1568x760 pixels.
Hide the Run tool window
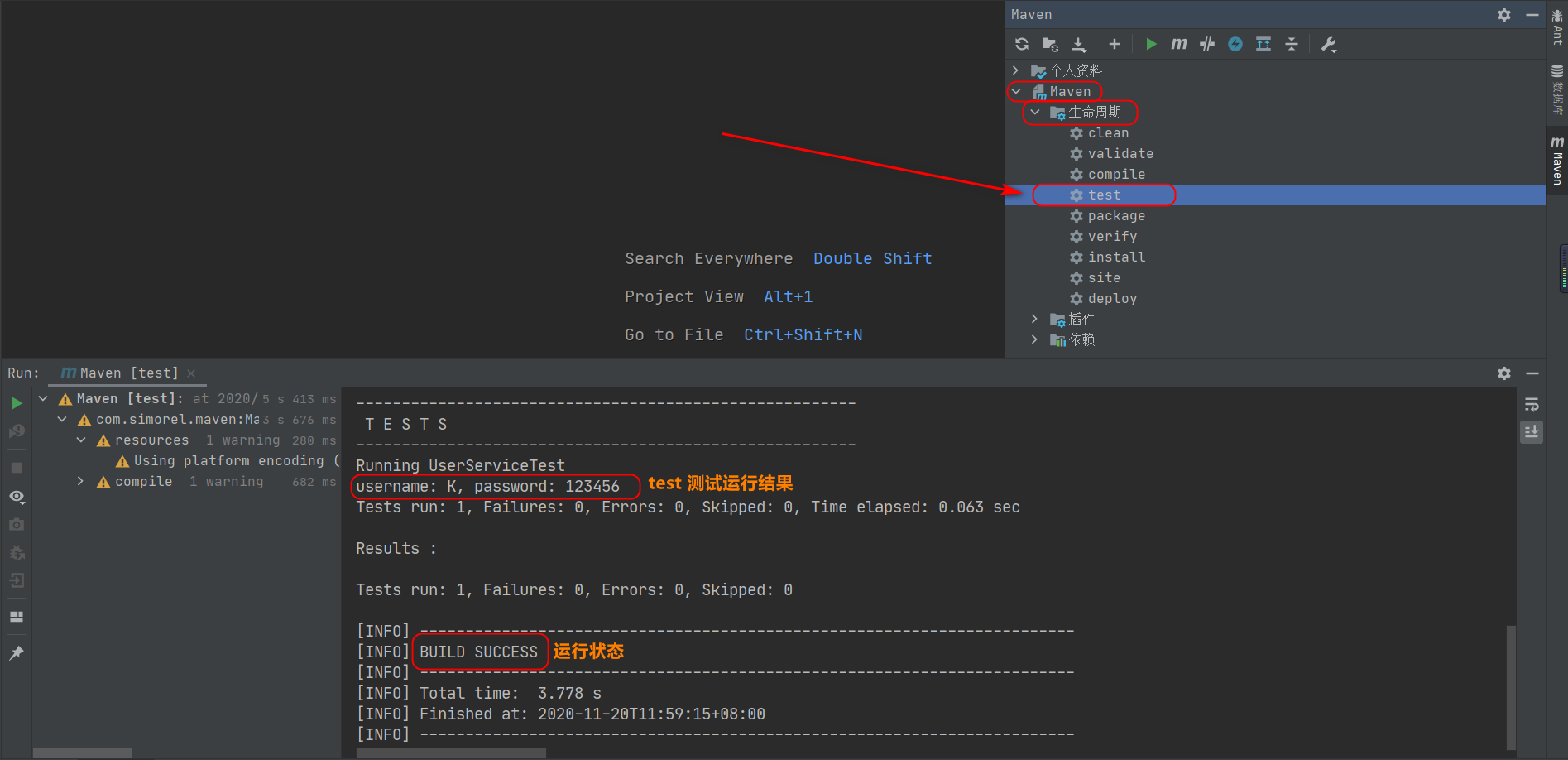pyautogui.click(x=1532, y=373)
